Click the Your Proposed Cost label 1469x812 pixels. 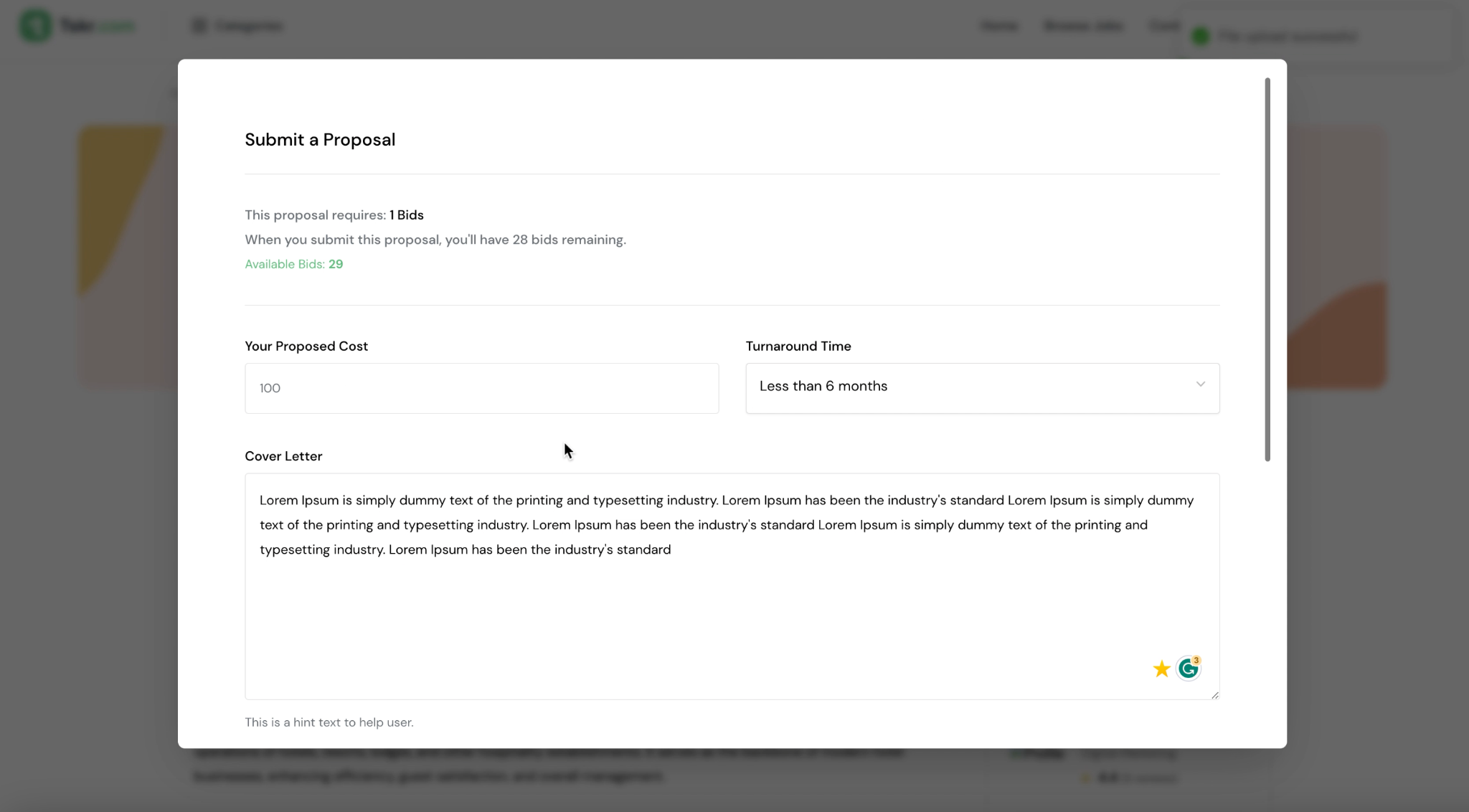pos(306,346)
